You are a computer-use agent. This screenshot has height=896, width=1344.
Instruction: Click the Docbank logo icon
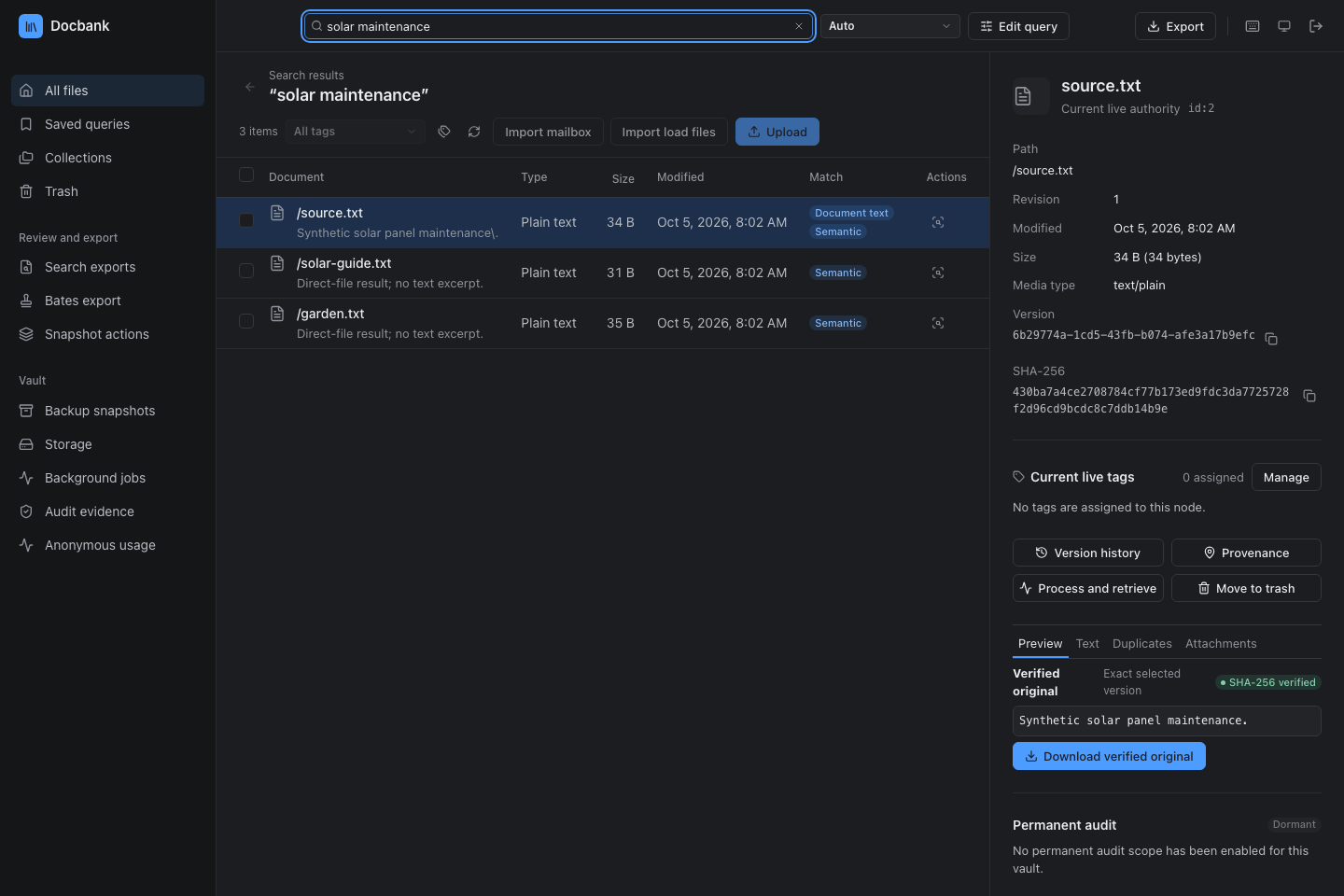[31, 26]
